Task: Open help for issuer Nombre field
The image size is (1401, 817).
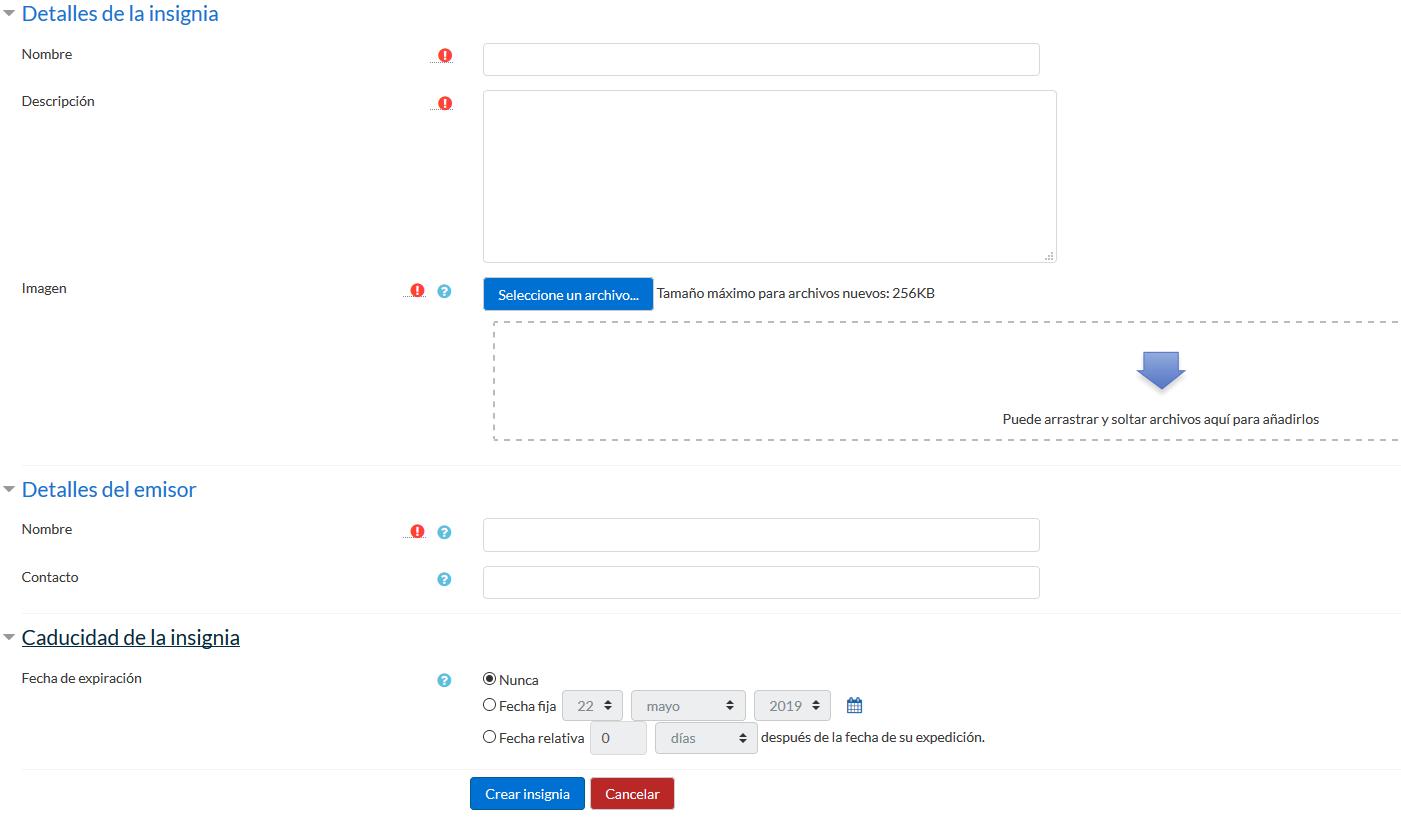Action: [x=445, y=532]
